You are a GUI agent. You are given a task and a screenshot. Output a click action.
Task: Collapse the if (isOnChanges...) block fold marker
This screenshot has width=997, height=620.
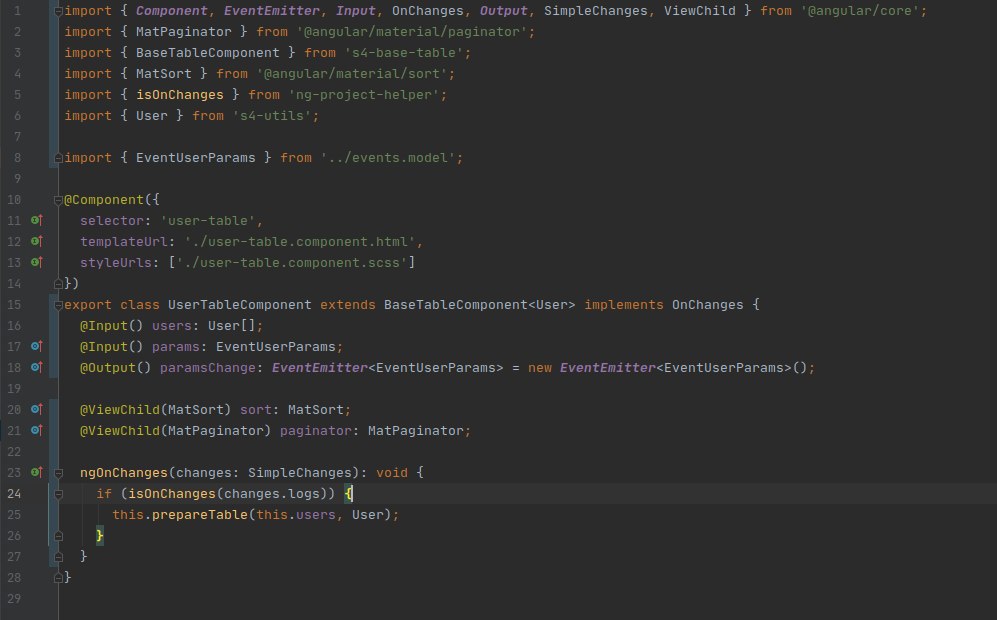[x=58, y=493]
